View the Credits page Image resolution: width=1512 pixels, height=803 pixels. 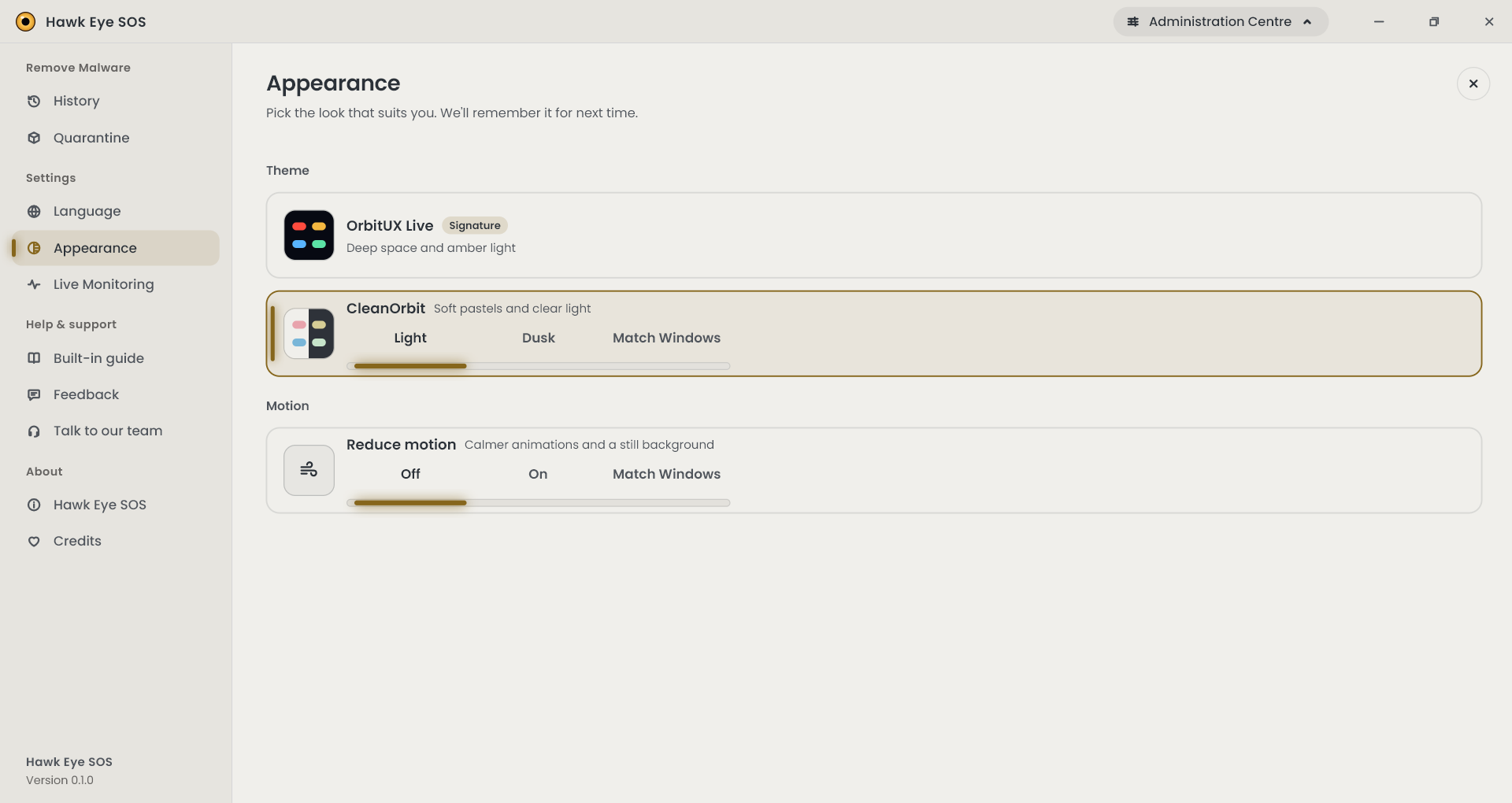(115, 541)
